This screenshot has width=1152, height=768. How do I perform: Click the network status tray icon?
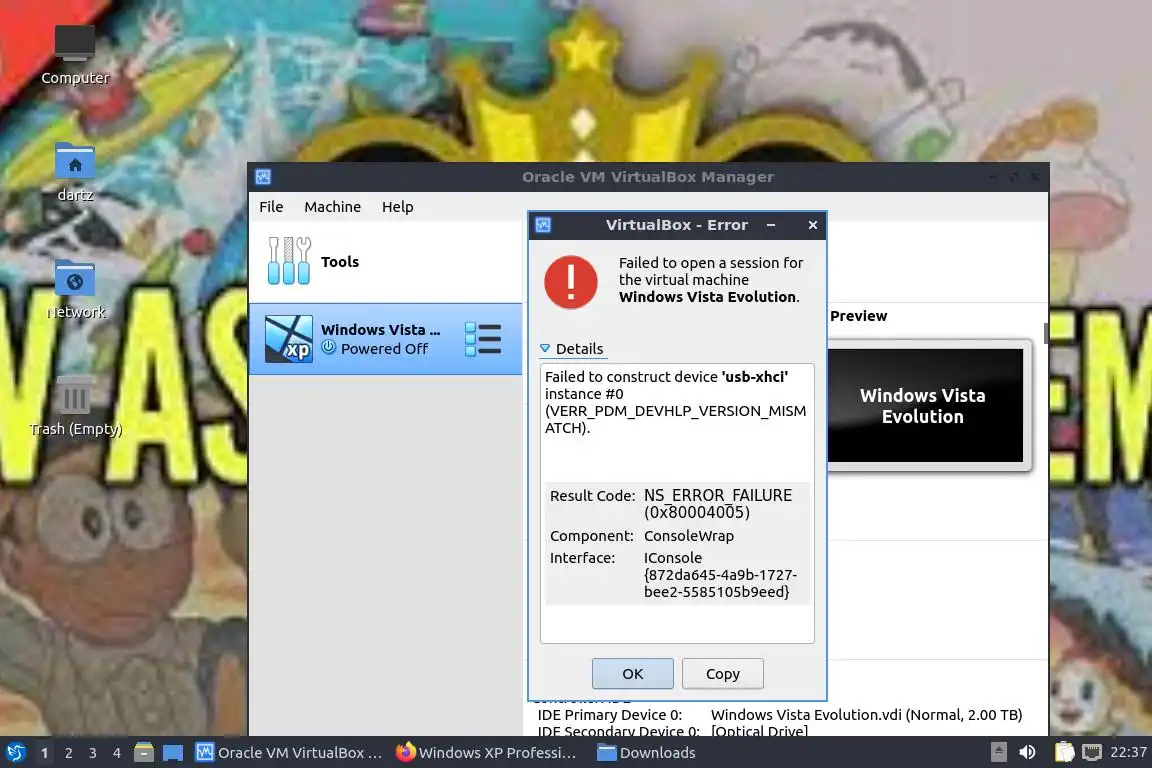1092,752
